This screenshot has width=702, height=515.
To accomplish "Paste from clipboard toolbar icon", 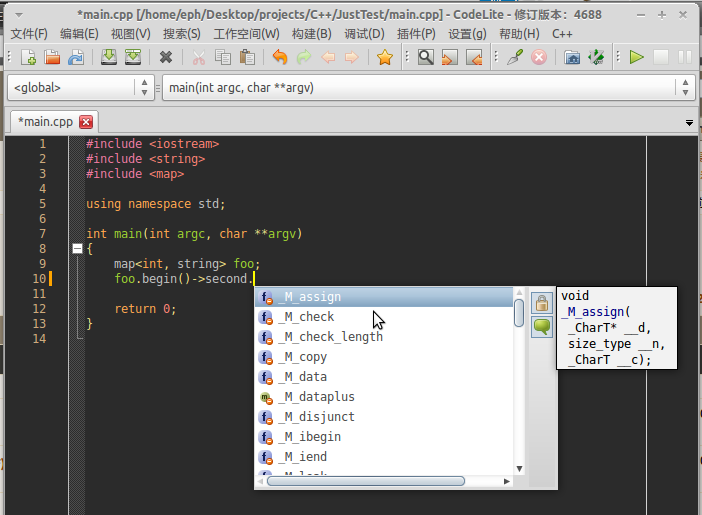I will (x=247, y=57).
